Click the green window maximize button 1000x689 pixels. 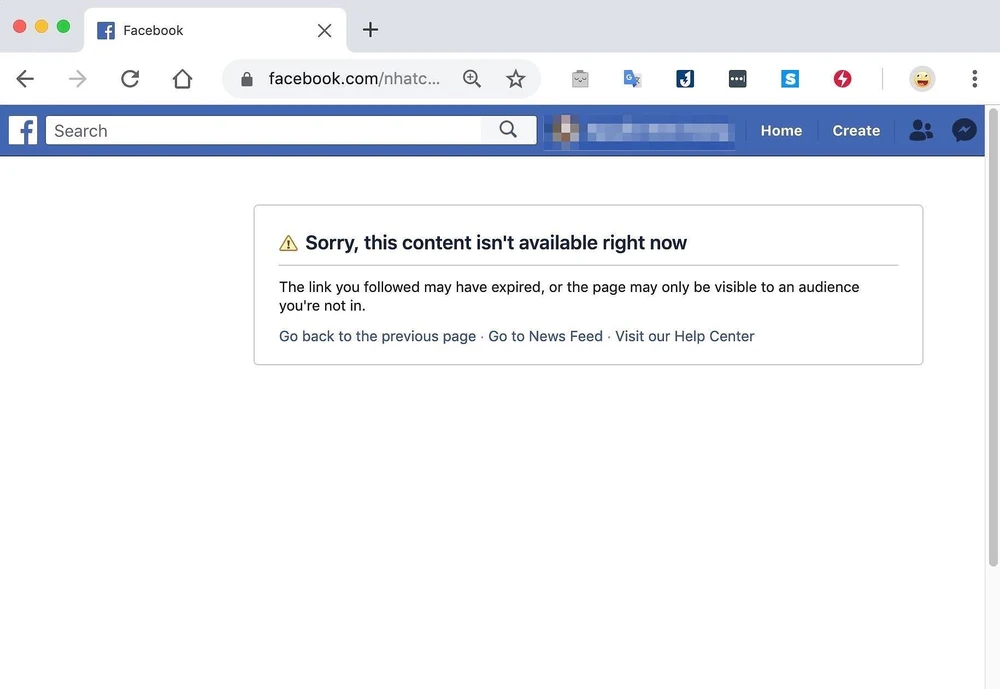tap(63, 26)
